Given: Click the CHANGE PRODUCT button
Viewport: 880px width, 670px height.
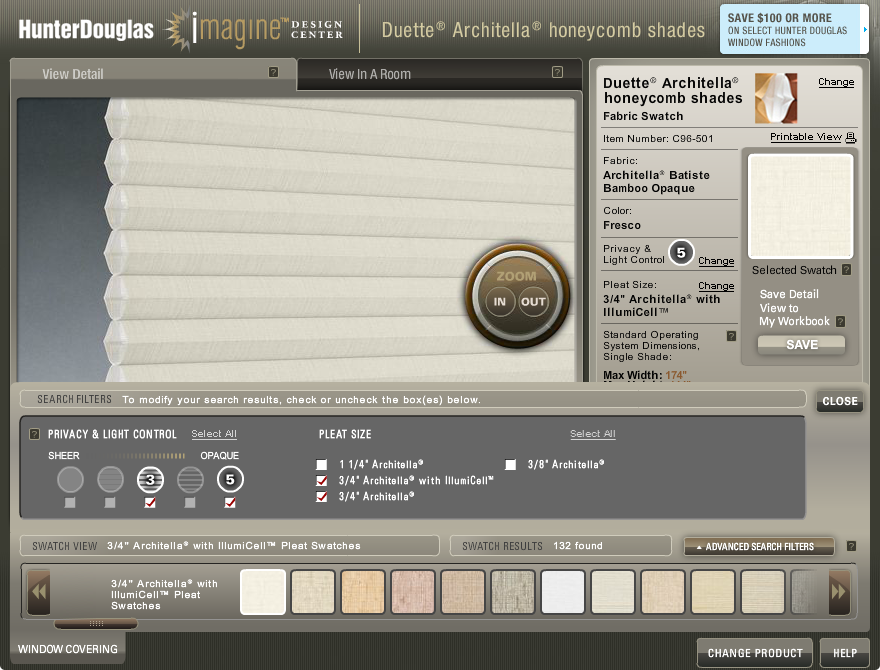Looking at the screenshot, I should (755, 653).
